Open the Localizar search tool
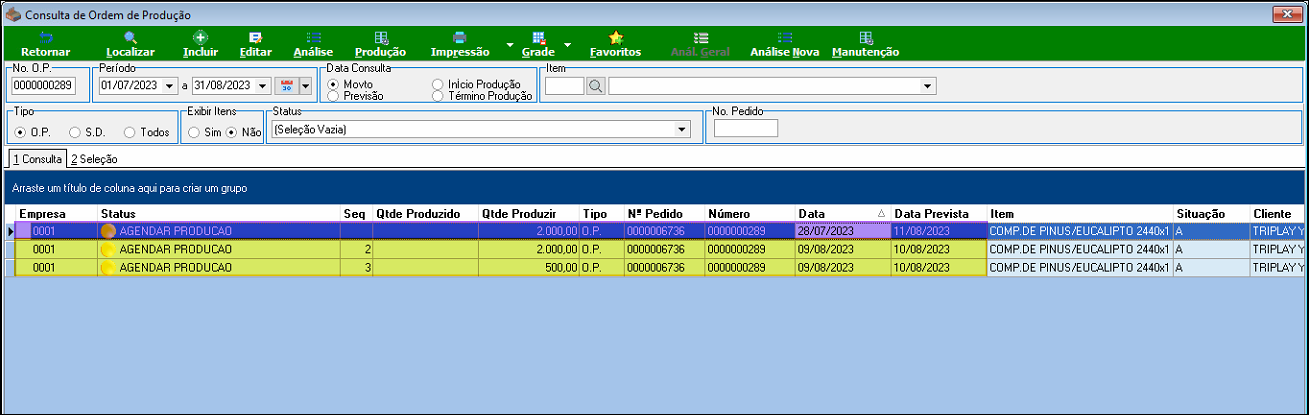 coord(130,44)
